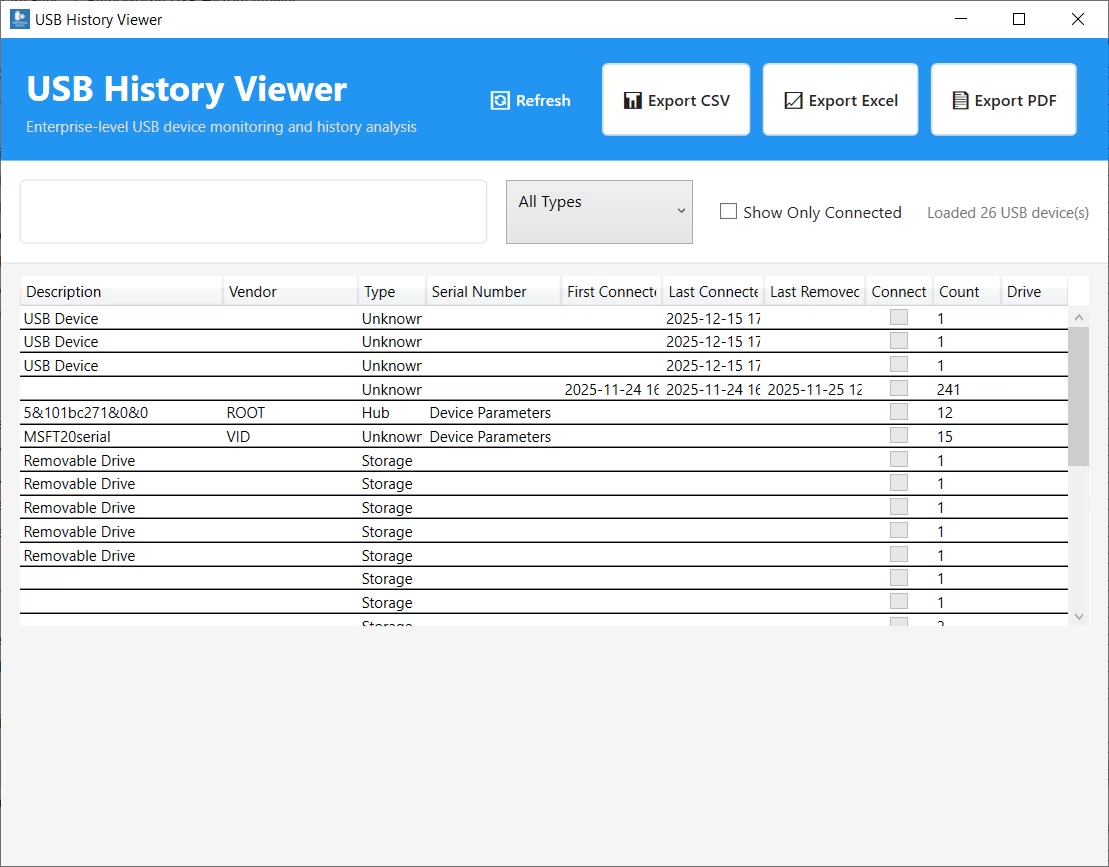This screenshot has height=867, width=1109.
Task: Enable the Show Only Connected checkbox
Action: pyautogui.click(x=729, y=211)
